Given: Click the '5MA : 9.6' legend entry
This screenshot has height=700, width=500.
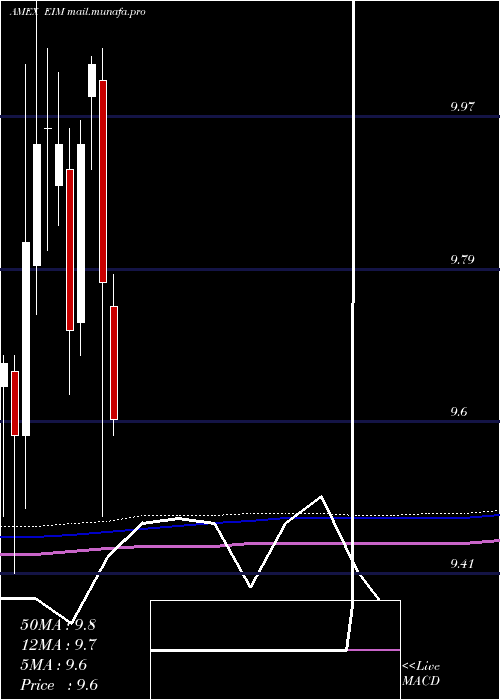Looking at the screenshot, I should 54,665.
